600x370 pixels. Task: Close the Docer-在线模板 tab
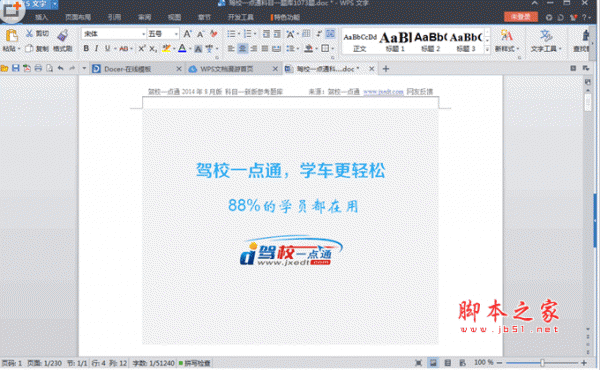coord(179,69)
